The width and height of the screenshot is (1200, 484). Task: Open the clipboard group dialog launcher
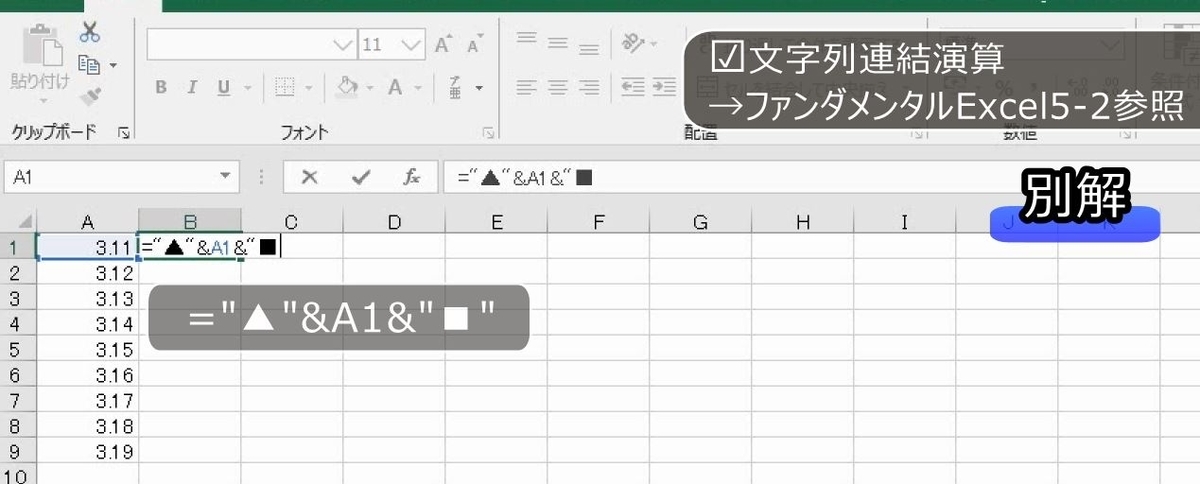click(x=124, y=132)
